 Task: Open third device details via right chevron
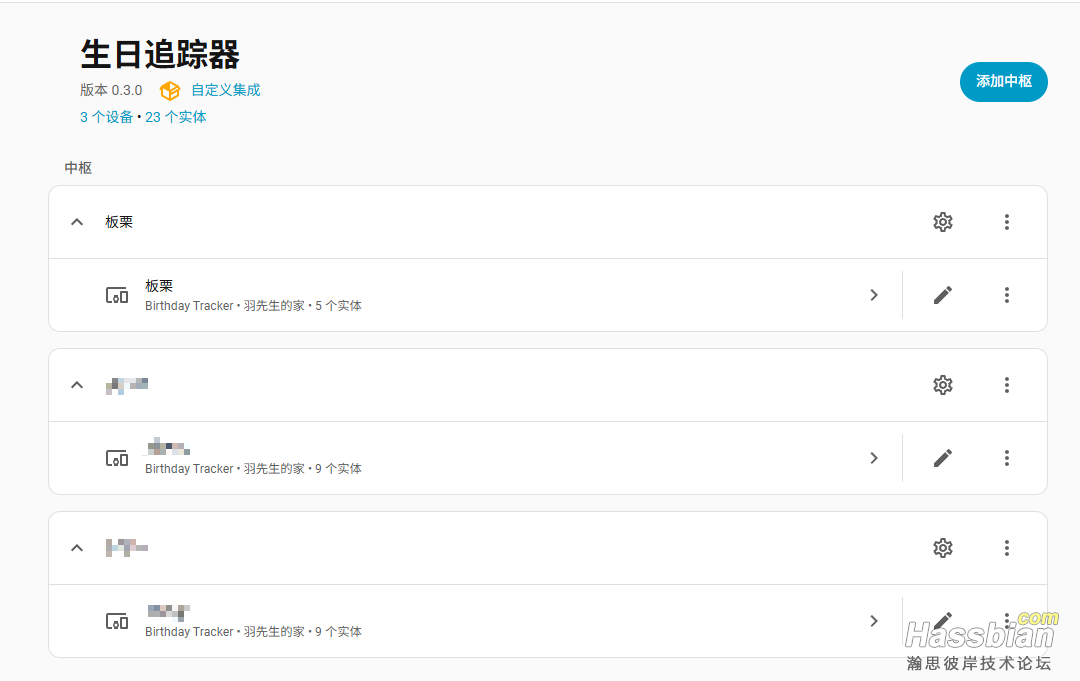tap(874, 621)
